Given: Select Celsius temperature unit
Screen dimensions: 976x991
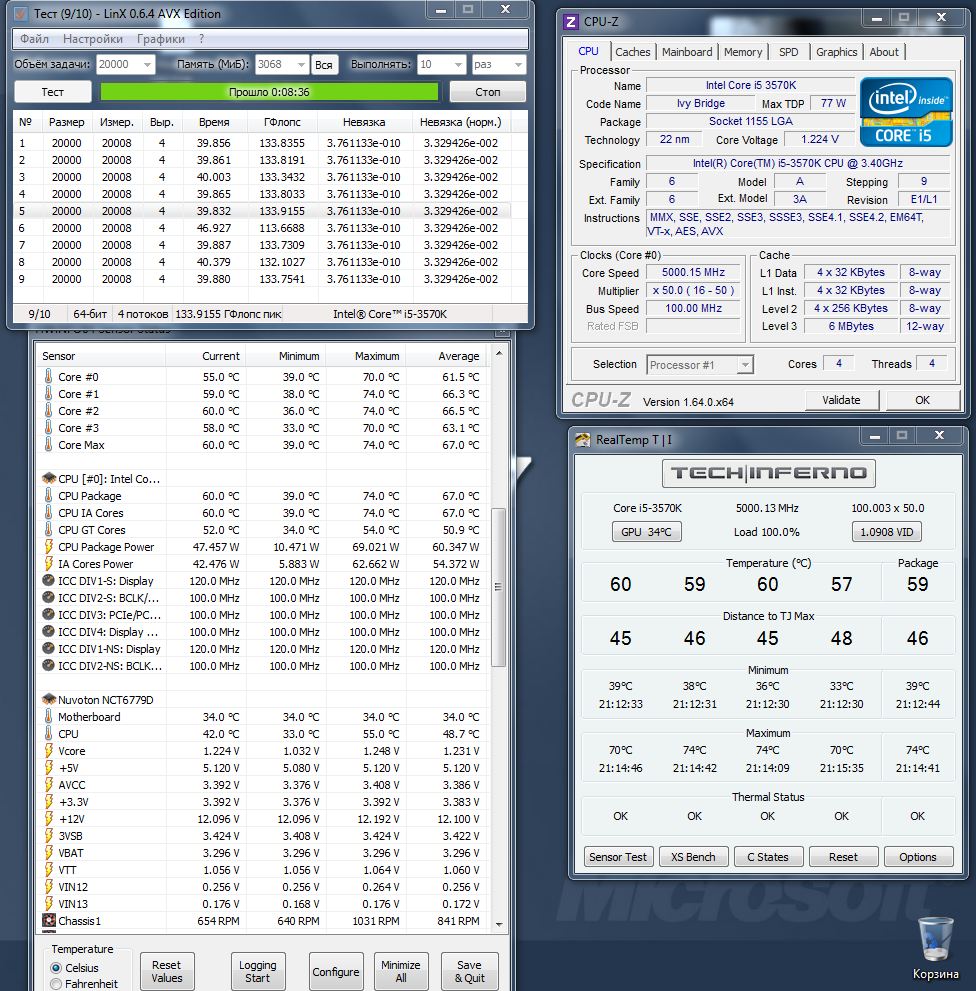Looking at the screenshot, I should (x=56, y=968).
